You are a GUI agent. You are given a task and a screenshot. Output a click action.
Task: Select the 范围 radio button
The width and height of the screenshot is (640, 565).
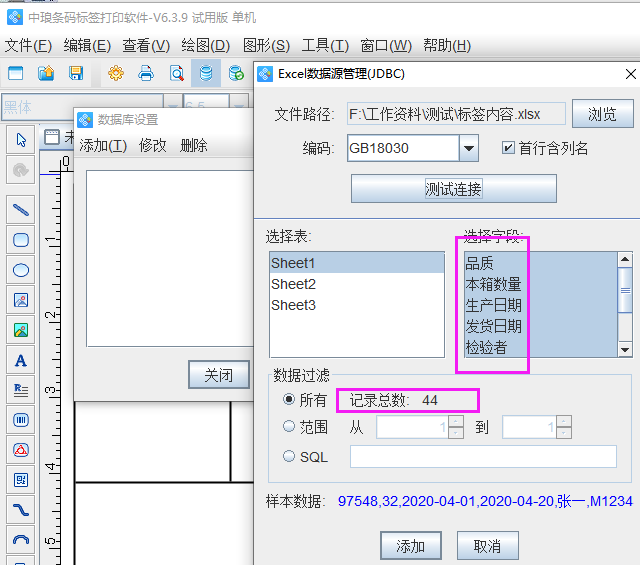coord(290,427)
